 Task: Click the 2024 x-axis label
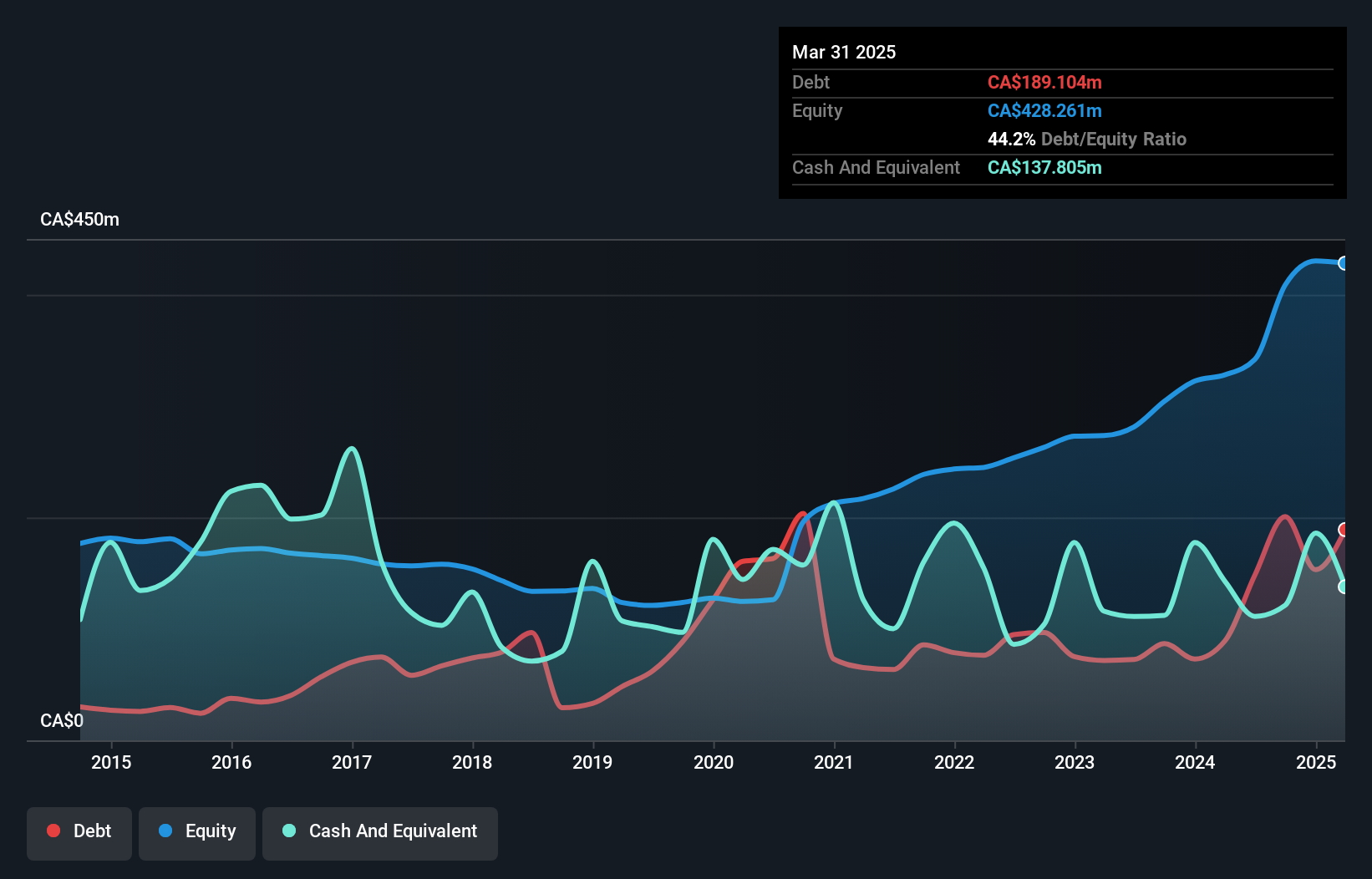click(1195, 762)
